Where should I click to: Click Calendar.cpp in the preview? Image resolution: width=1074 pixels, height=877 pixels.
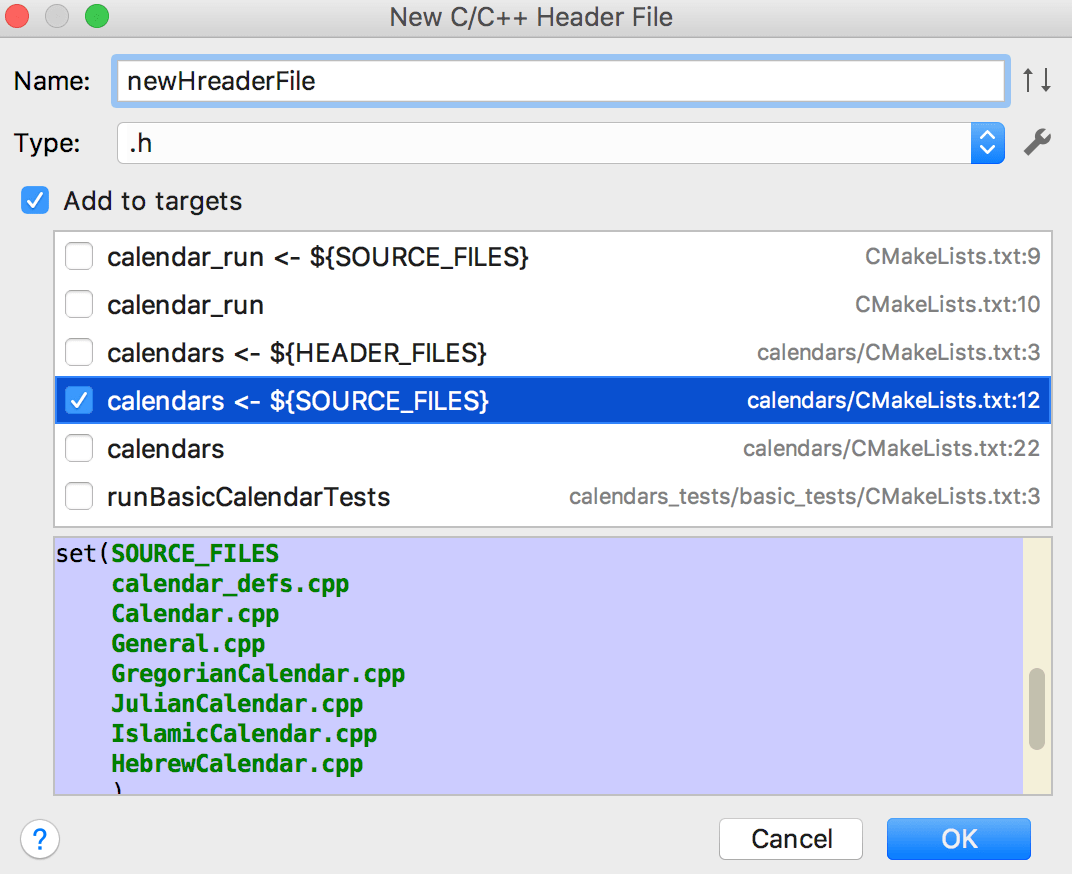point(195,614)
